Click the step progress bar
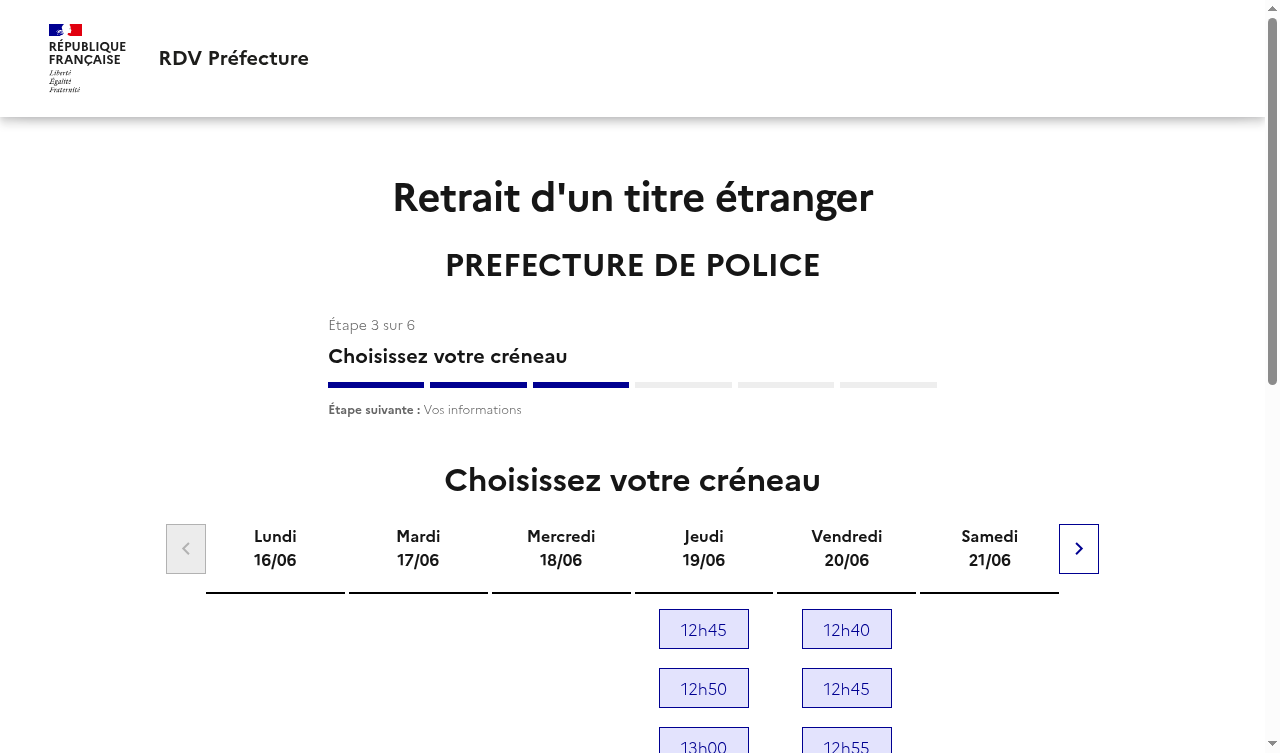 coord(632,385)
